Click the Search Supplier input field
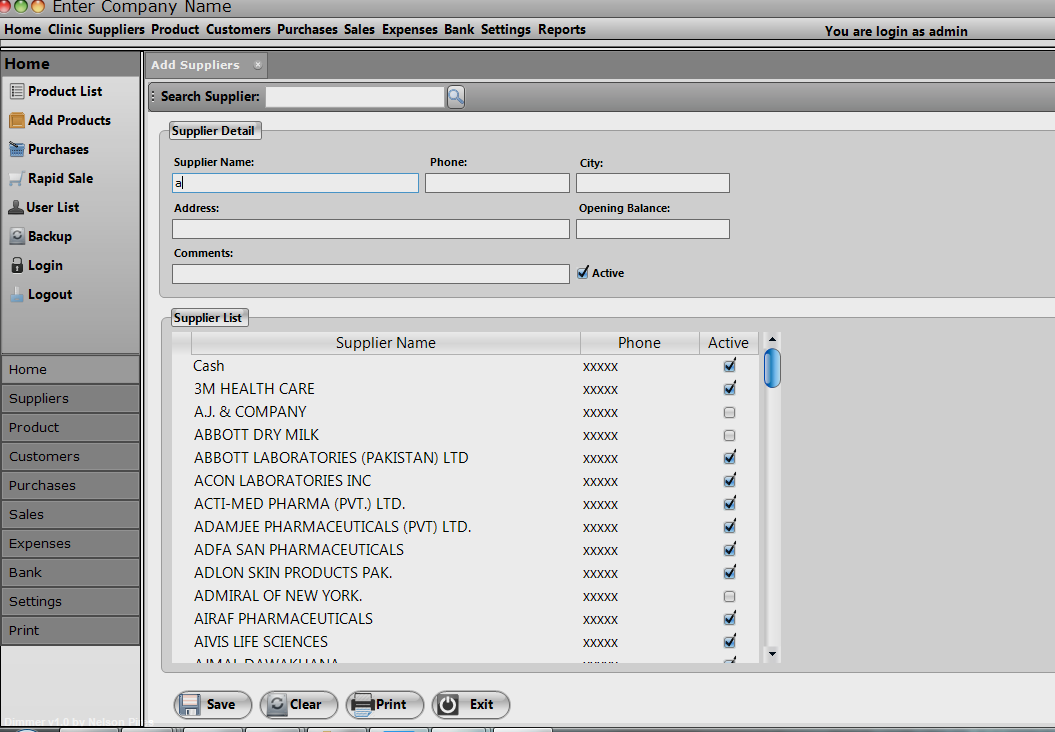Viewport: 1055px width, 732px height. pyautogui.click(x=355, y=97)
